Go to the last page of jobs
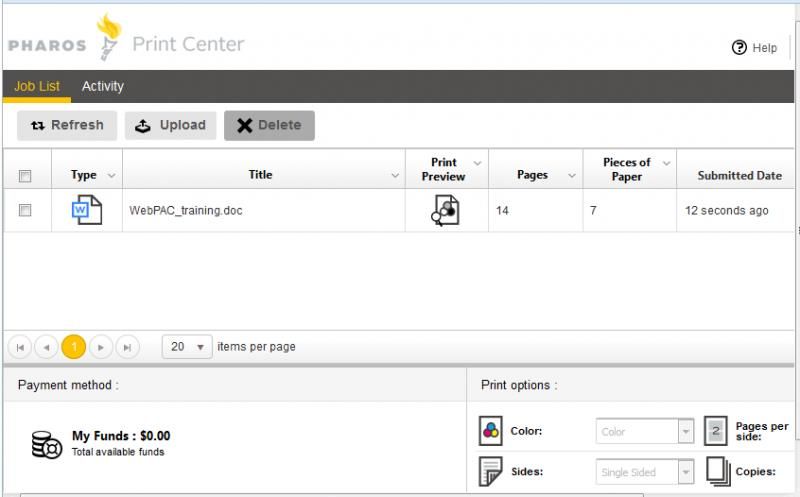800x497 pixels. (127, 347)
